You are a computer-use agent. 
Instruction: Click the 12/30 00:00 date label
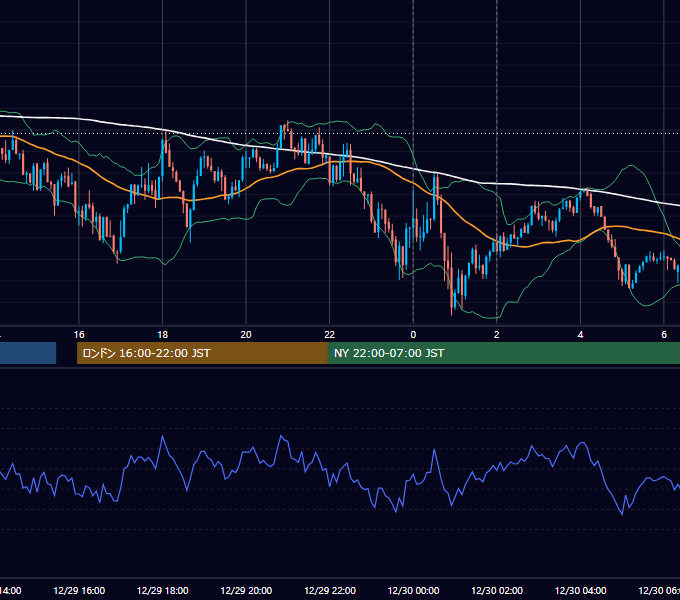click(x=413, y=591)
